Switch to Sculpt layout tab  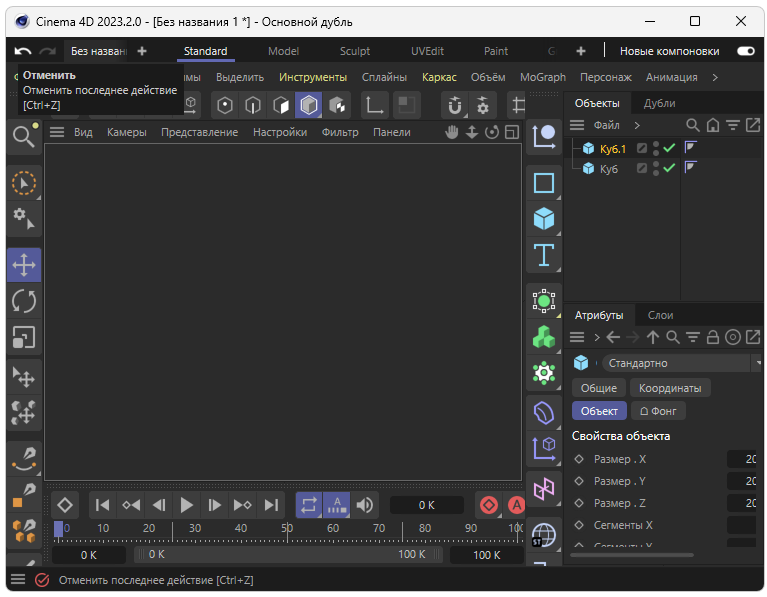click(355, 51)
